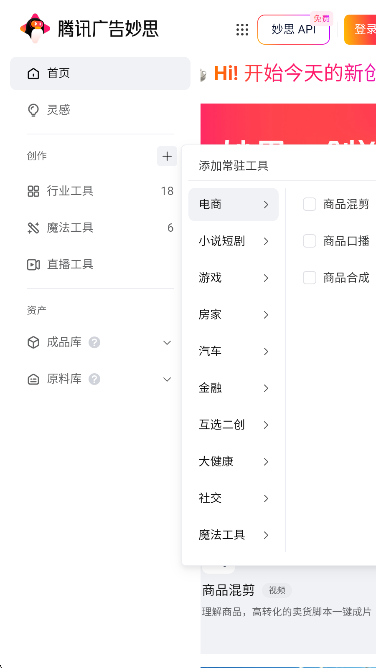The height and width of the screenshot is (668, 376).
Task: Go to 首页 in the sidebar
Action: (100, 74)
